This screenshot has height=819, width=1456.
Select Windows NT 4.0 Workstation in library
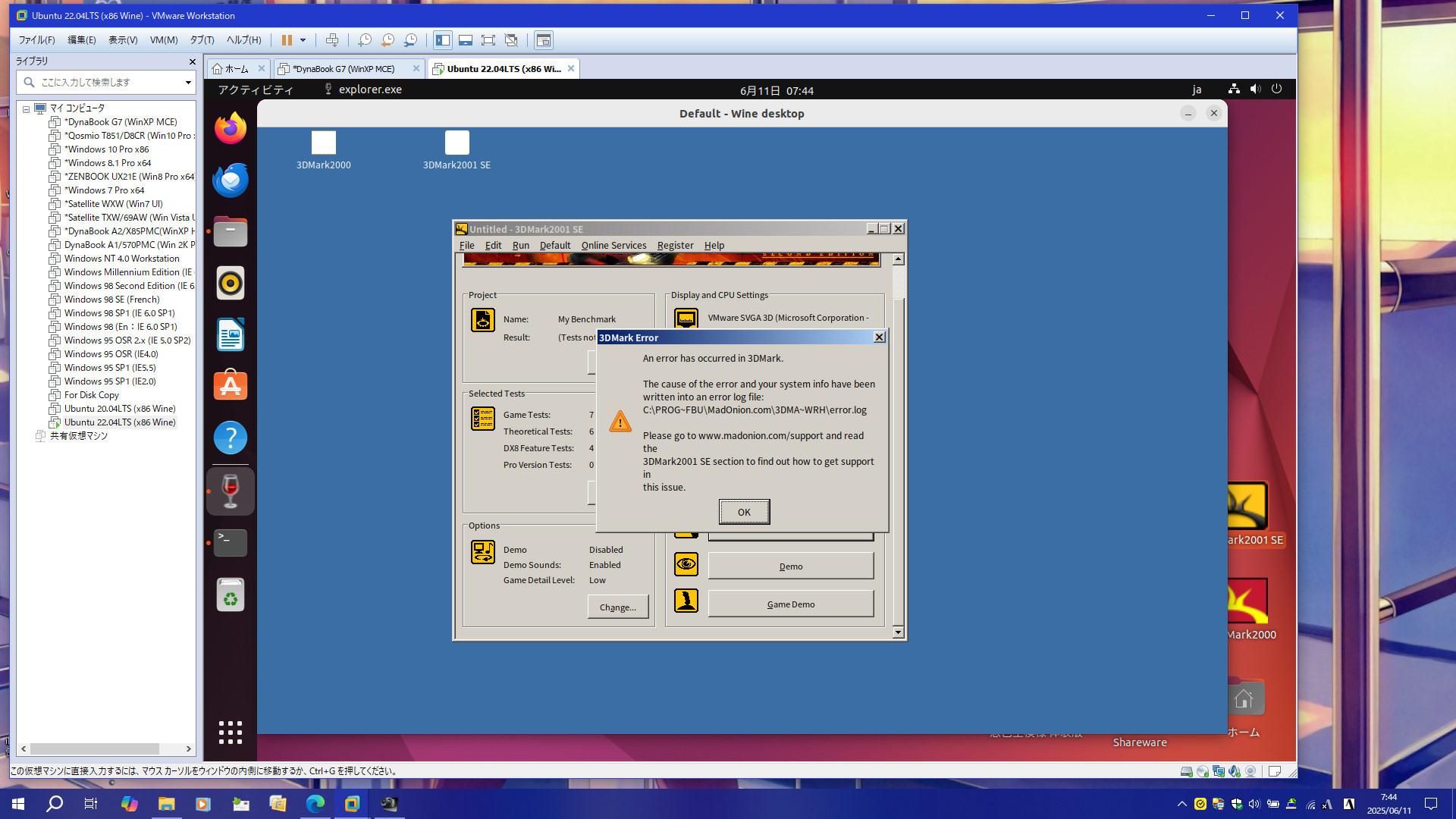pos(122,259)
